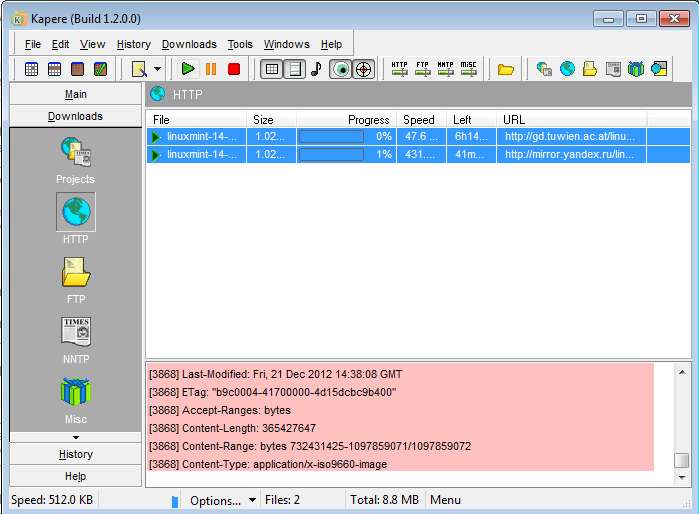This screenshot has height=514, width=699.
Task: Click the log scrollbar thumb
Action: tap(682, 460)
